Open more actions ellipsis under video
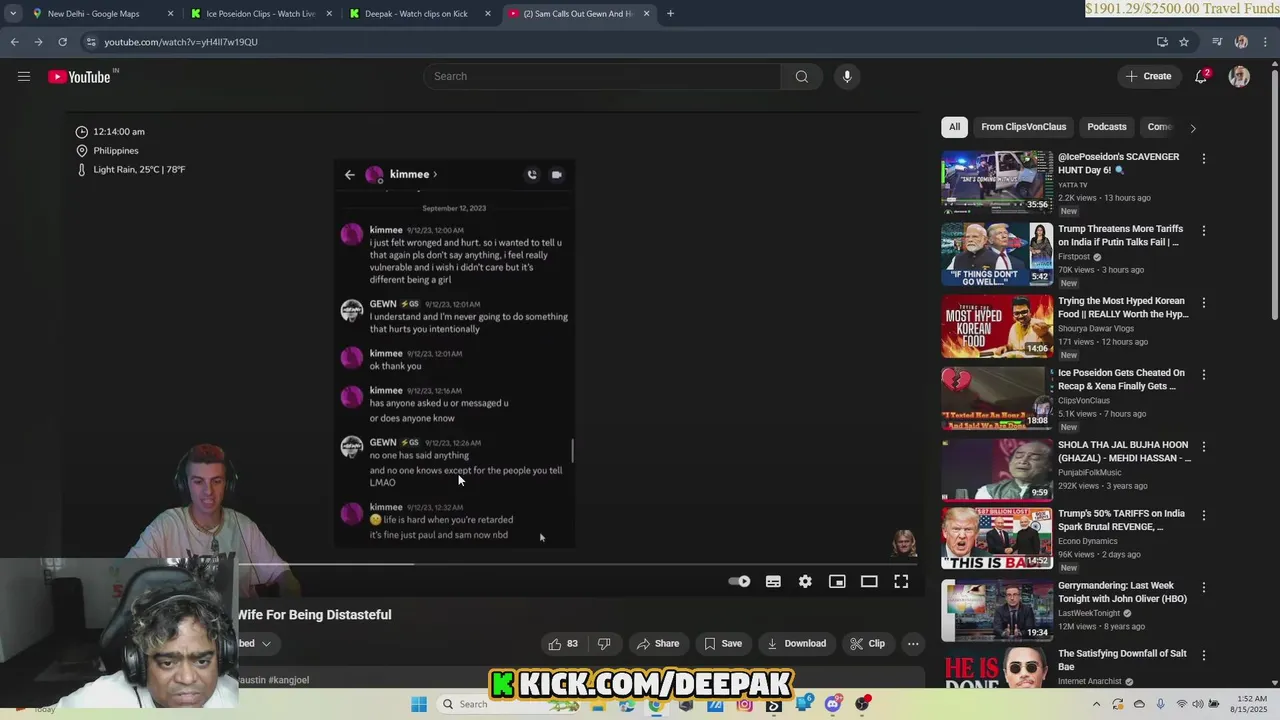 pos(913,644)
